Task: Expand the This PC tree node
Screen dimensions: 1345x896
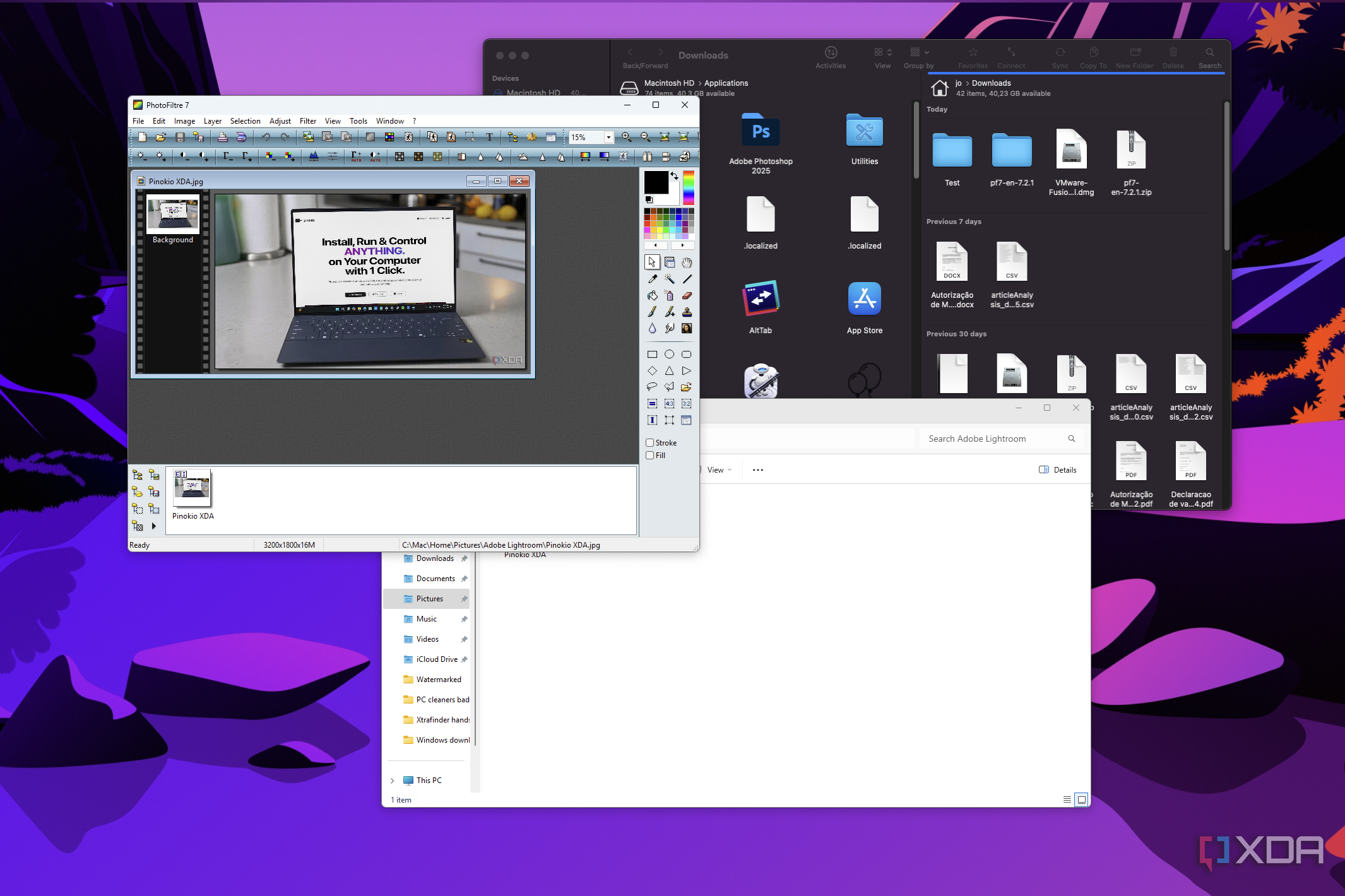Action: click(x=392, y=781)
